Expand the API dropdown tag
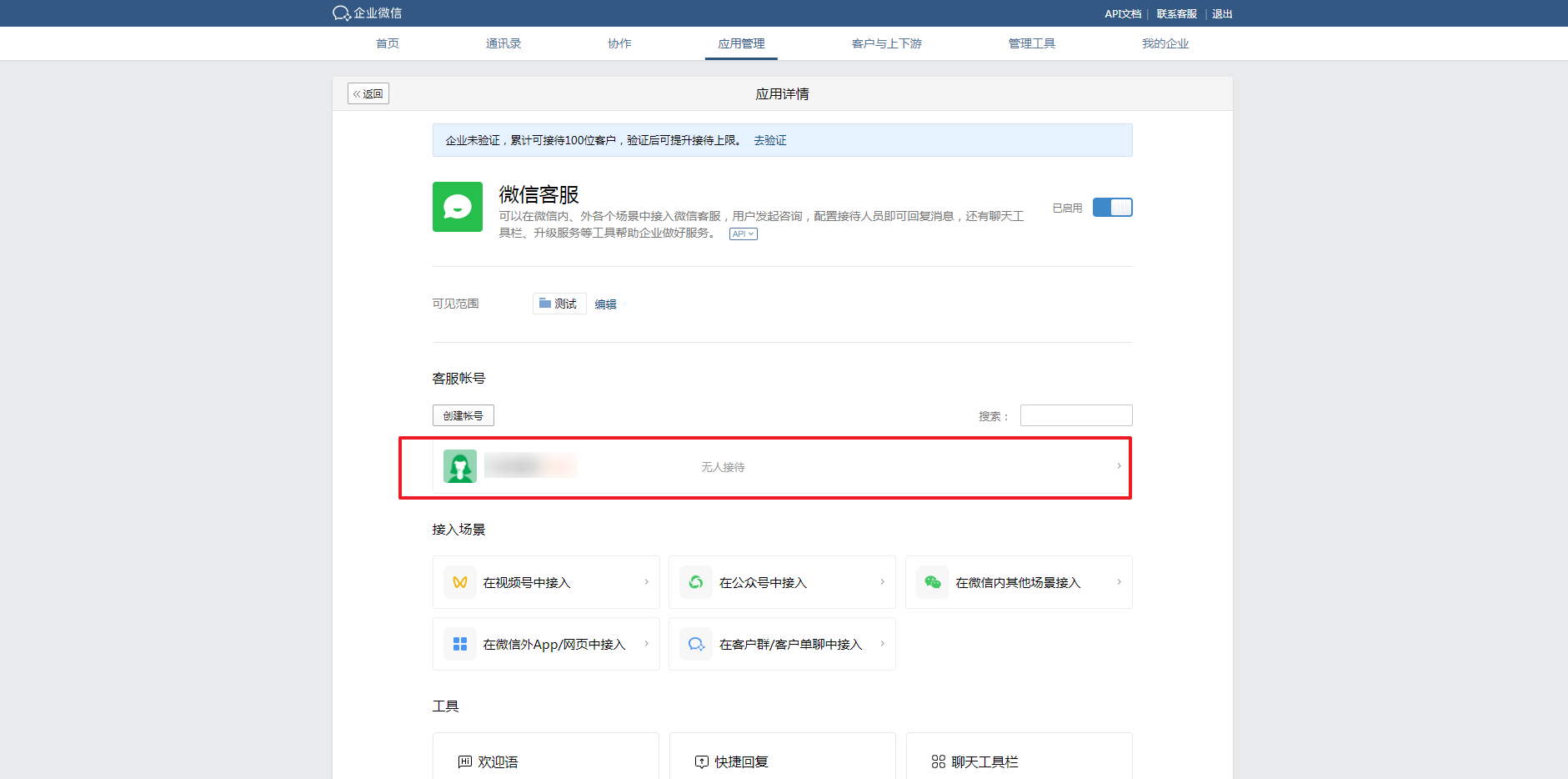The height and width of the screenshot is (779, 1568). [x=743, y=234]
